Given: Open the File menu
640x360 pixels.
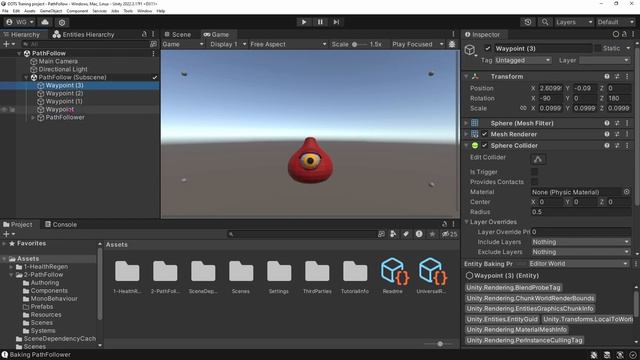Looking at the screenshot, I should coord(5,11).
